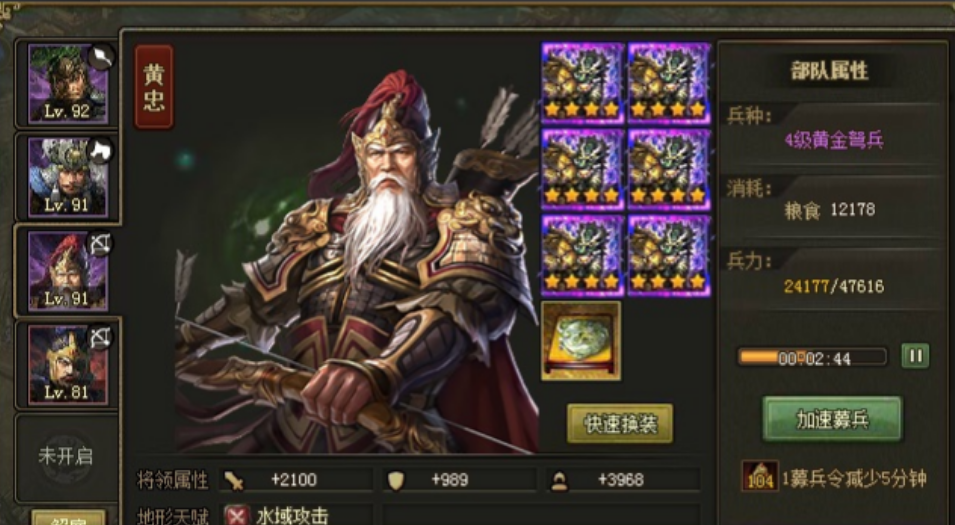Pause the recruitment timer
This screenshot has width=955, height=525.
point(915,356)
